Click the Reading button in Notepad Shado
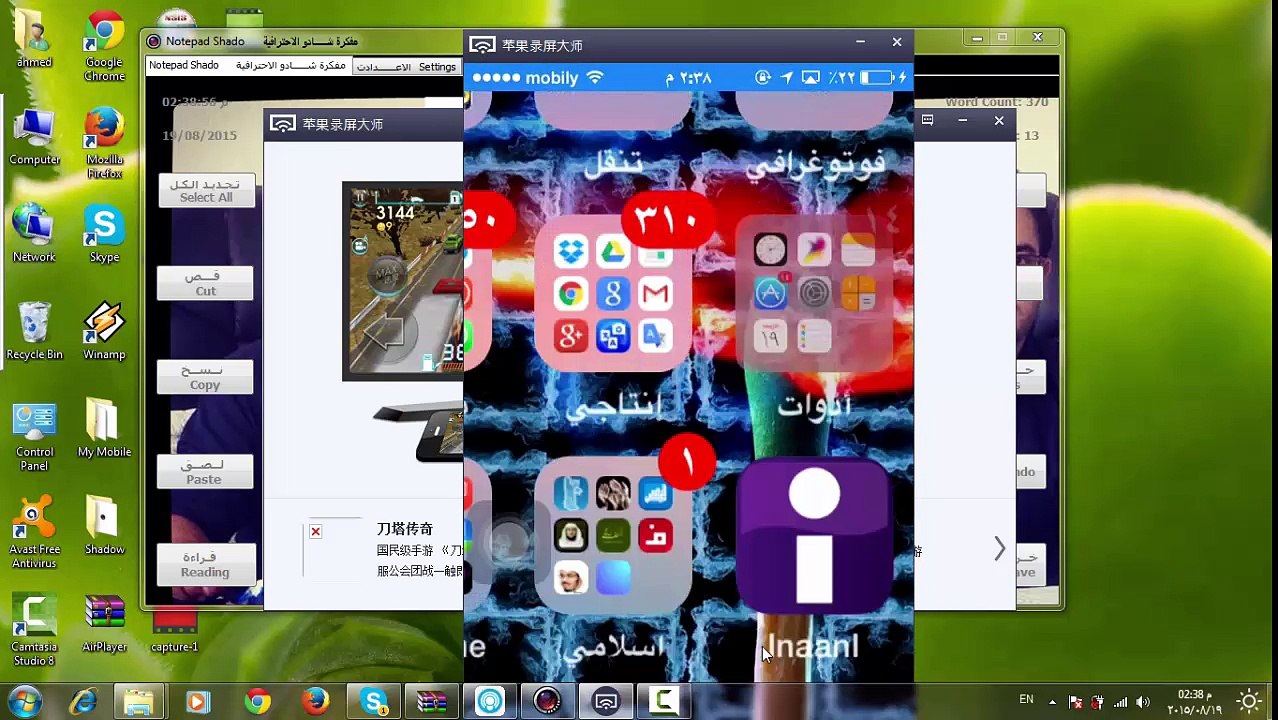The height and width of the screenshot is (720, 1278). [x=205, y=565]
